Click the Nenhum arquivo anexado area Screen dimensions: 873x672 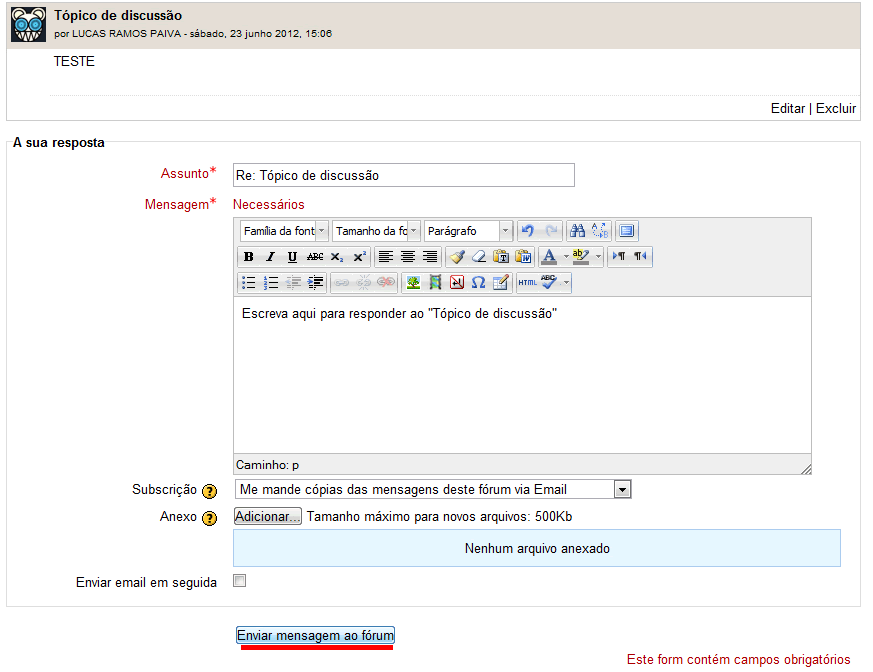click(x=537, y=548)
